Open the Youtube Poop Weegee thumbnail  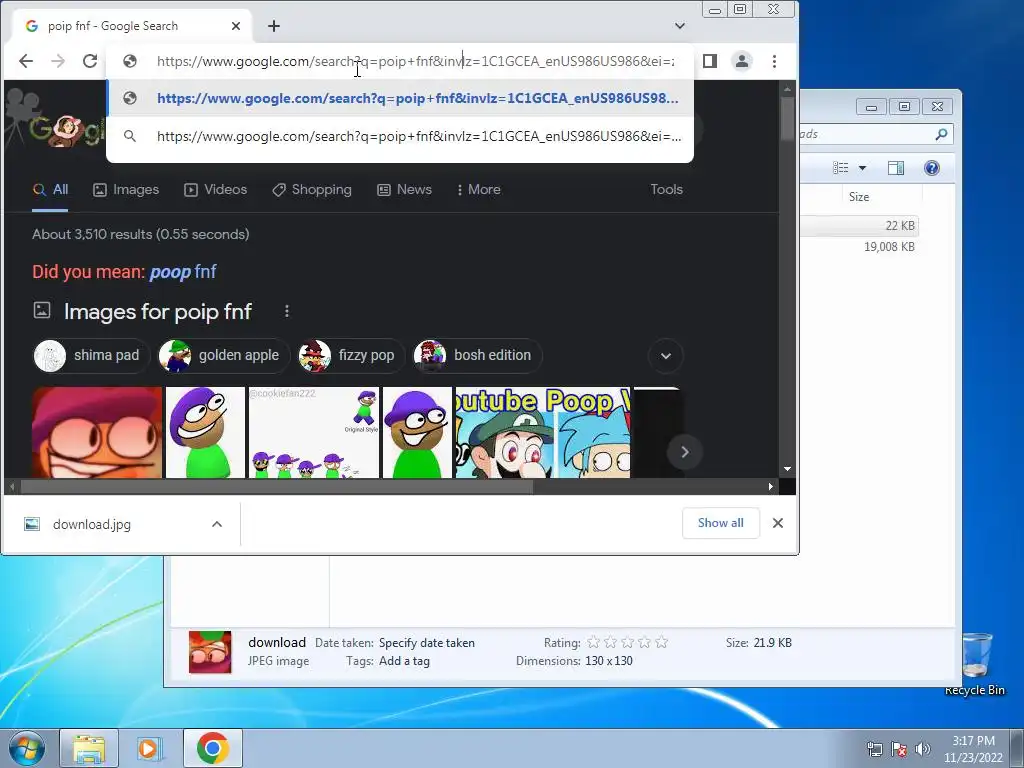[543, 432]
